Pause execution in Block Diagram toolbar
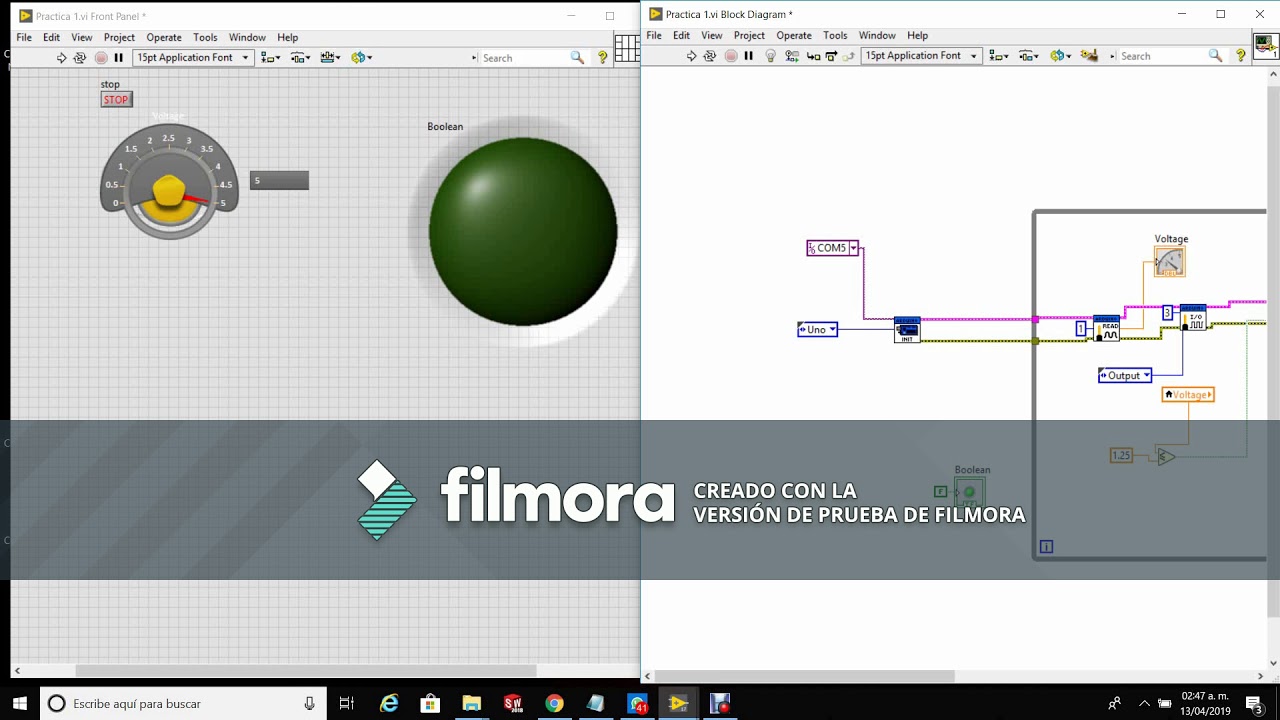This screenshot has height=720, width=1280. pyautogui.click(x=748, y=56)
